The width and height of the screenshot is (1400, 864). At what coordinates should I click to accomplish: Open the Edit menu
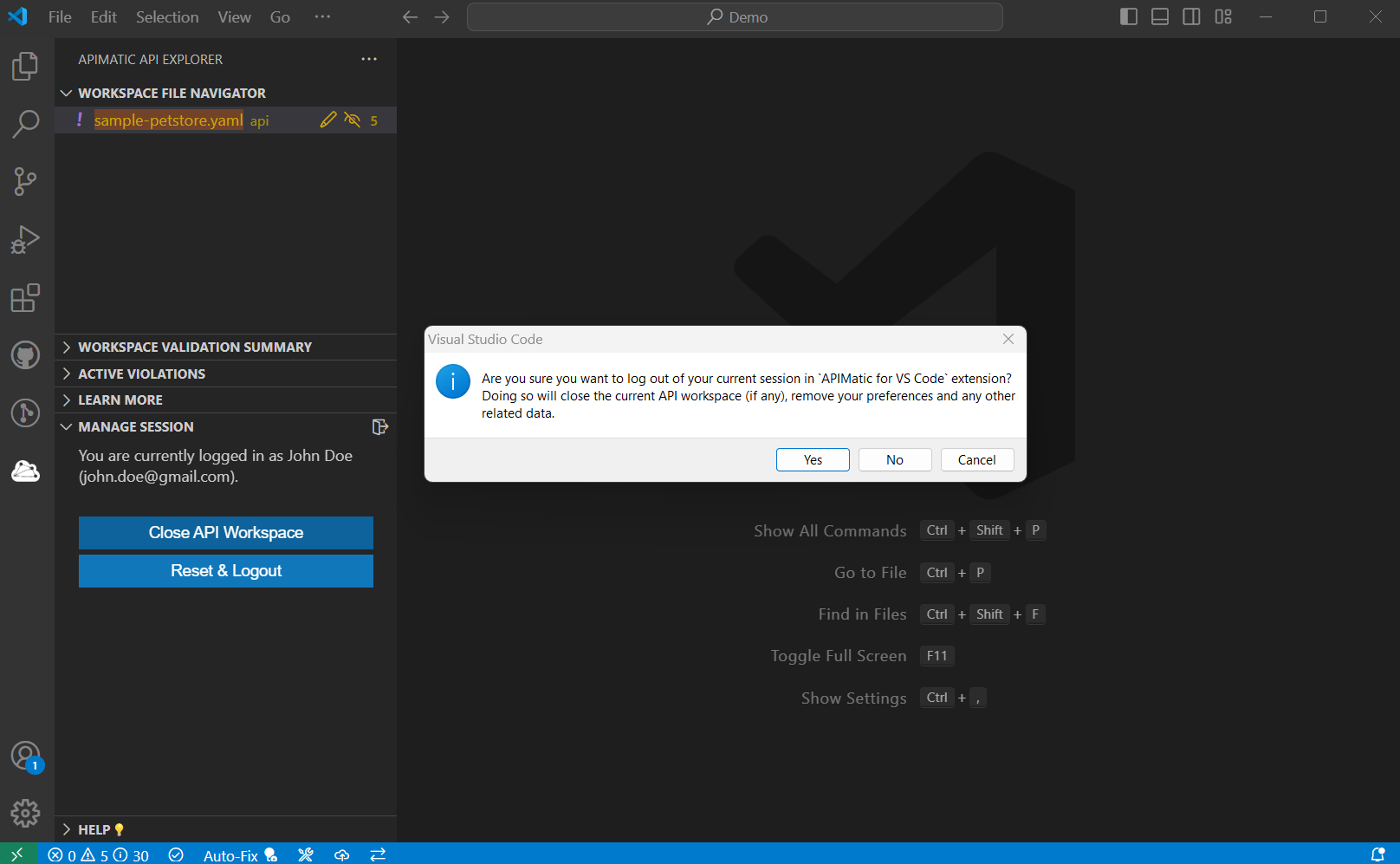click(104, 17)
